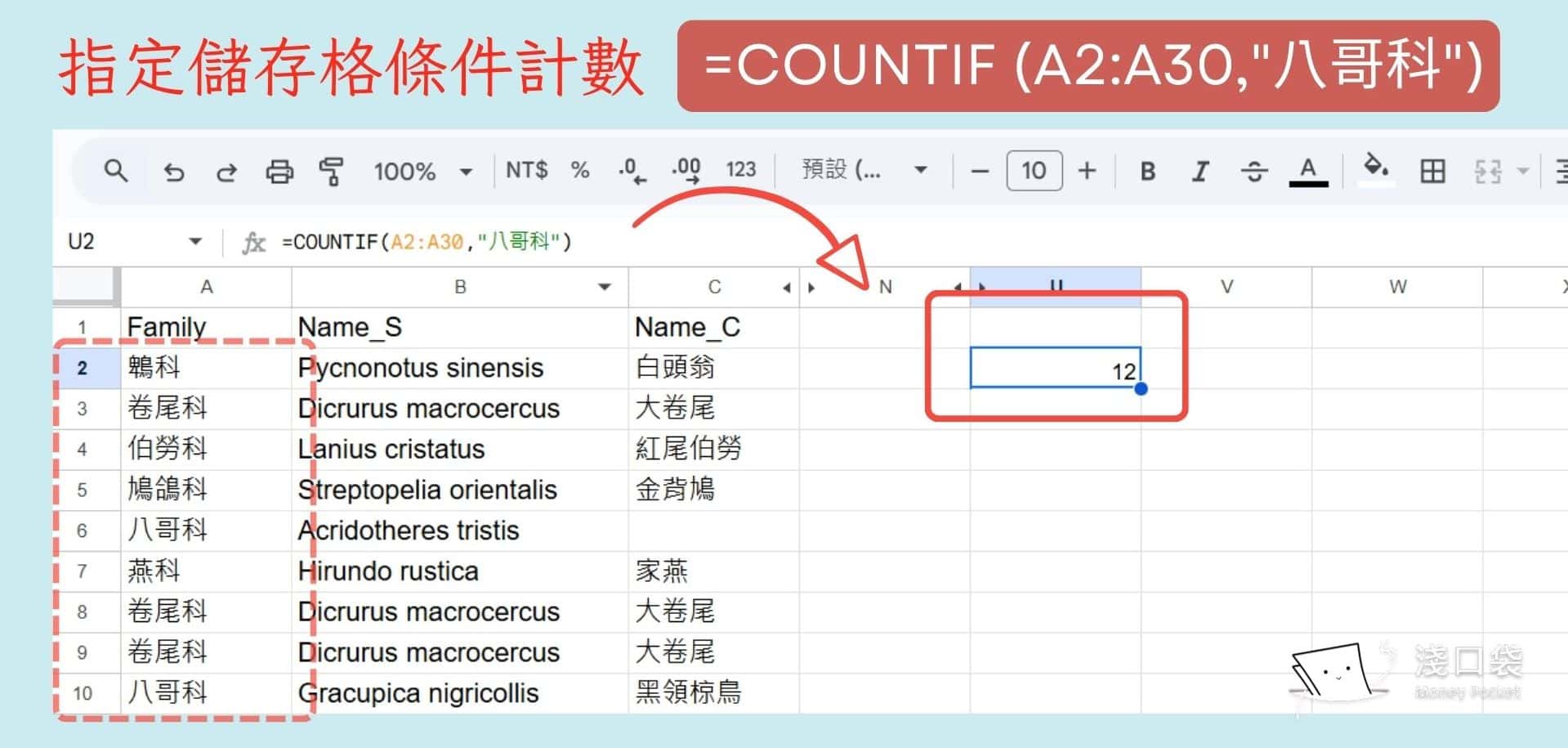Toggle strikethrough formatting
Screen dimensions: 1568x748
coord(1253,171)
